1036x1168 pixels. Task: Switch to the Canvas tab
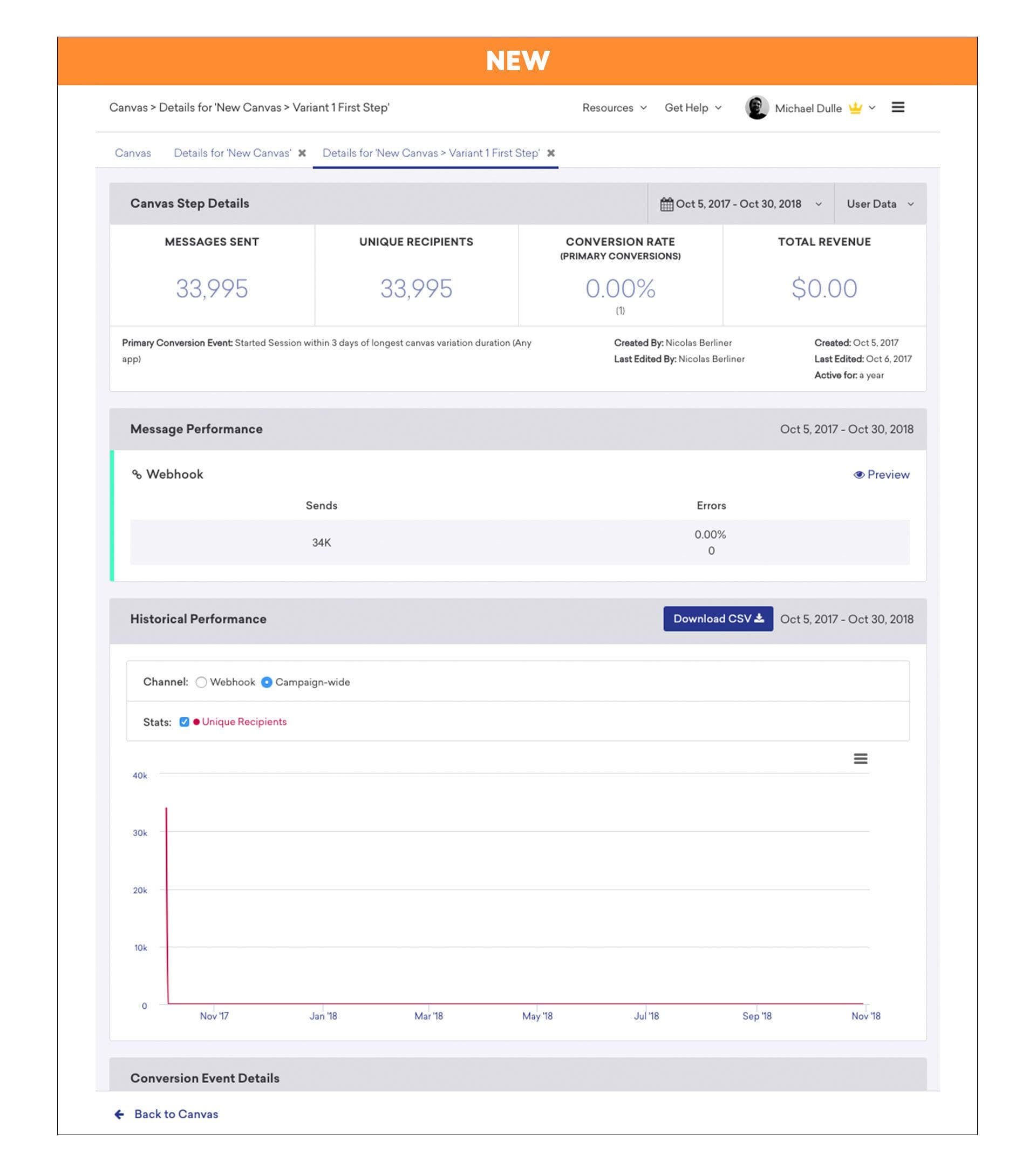[133, 153]
